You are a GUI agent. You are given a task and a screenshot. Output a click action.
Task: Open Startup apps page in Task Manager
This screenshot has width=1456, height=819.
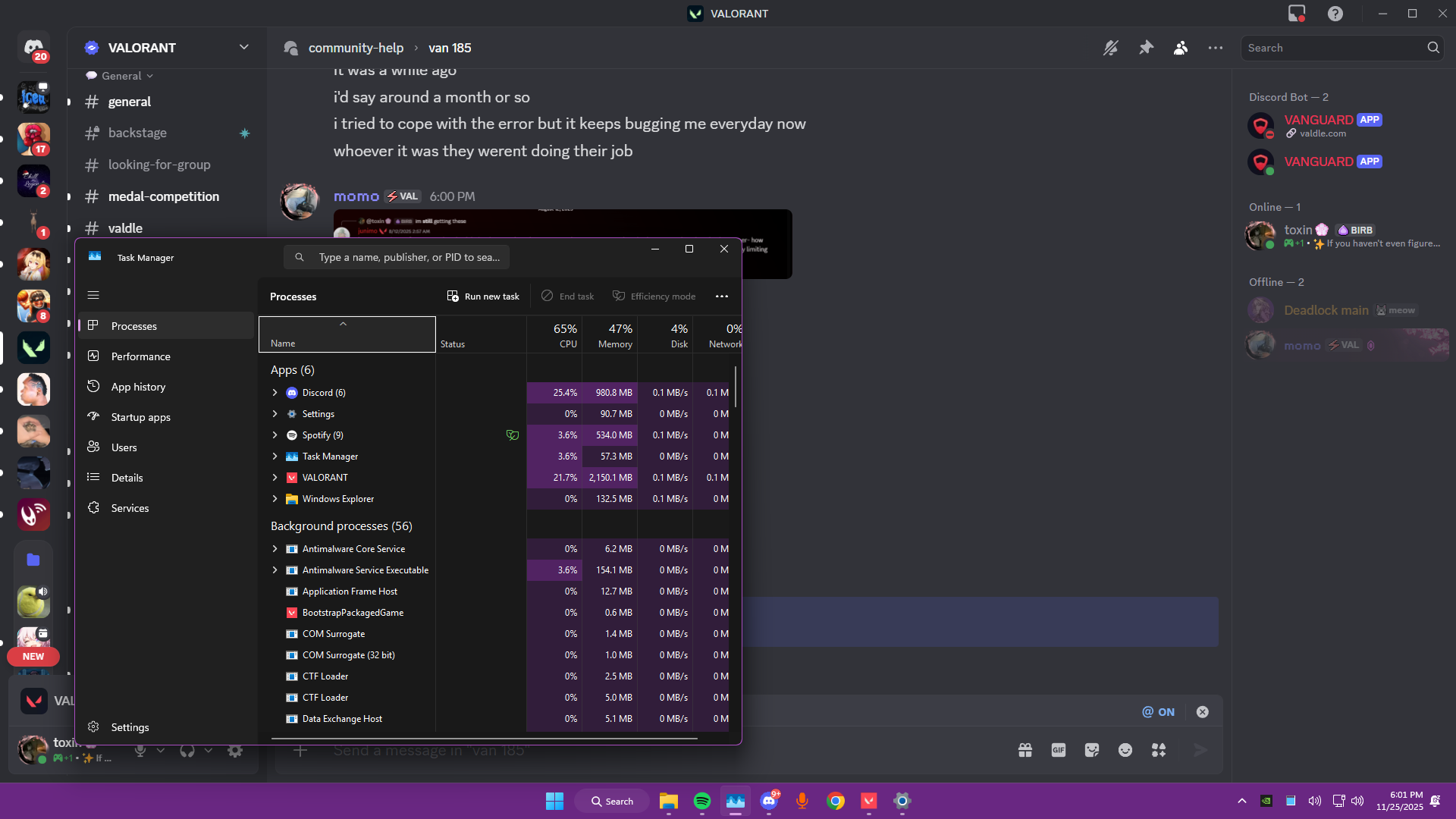coord(140,417)
